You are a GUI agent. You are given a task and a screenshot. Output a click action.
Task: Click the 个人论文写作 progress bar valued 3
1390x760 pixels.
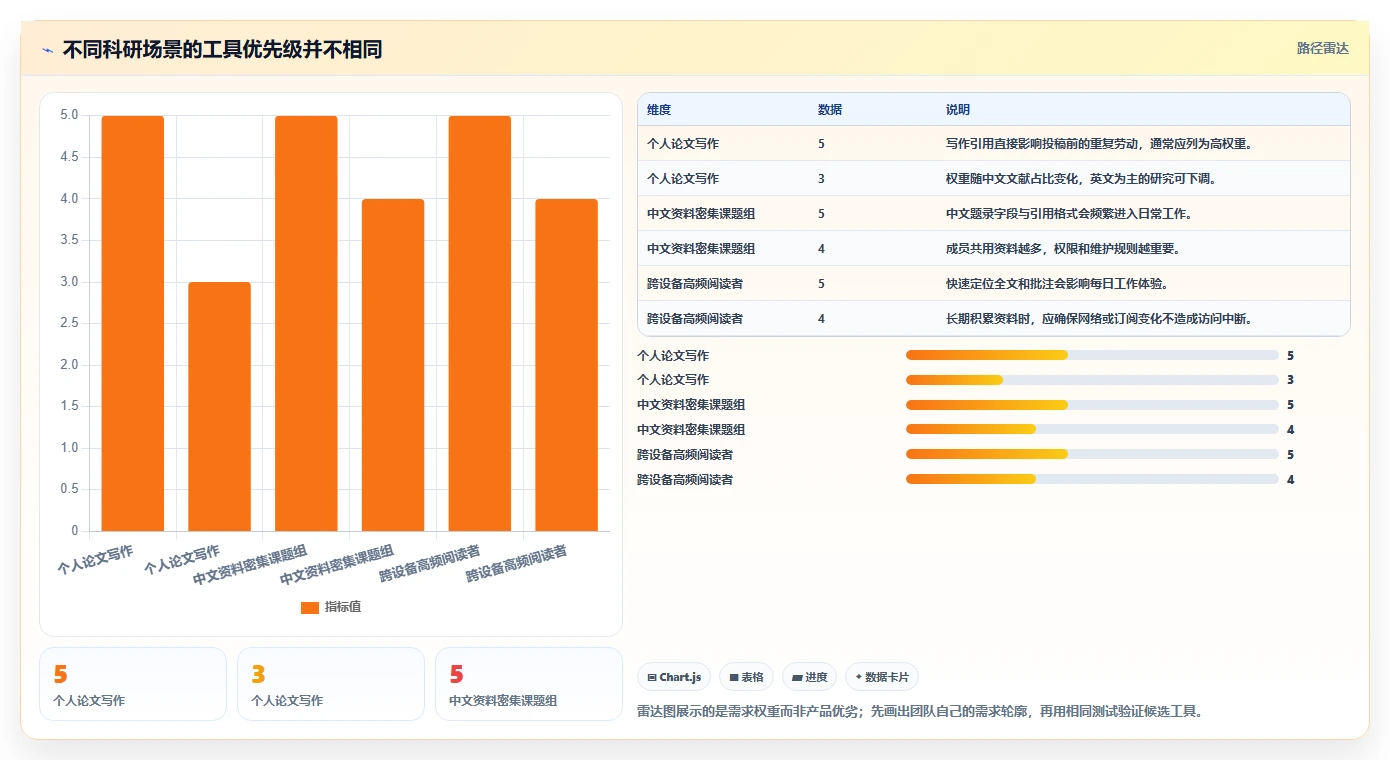(x=1092, y=380)
